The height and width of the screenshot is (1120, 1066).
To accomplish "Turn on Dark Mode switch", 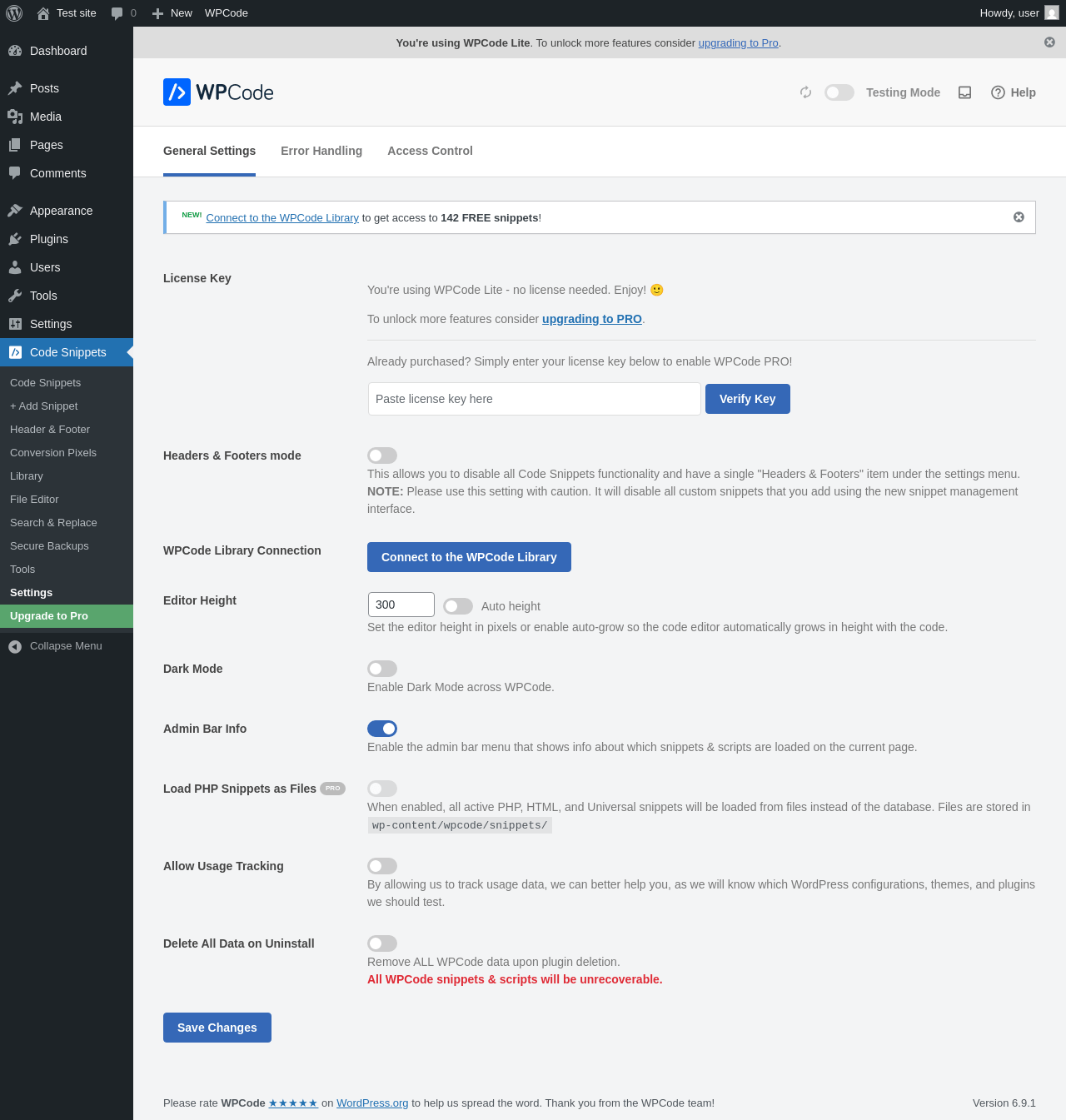I will (x=382, y=669).
